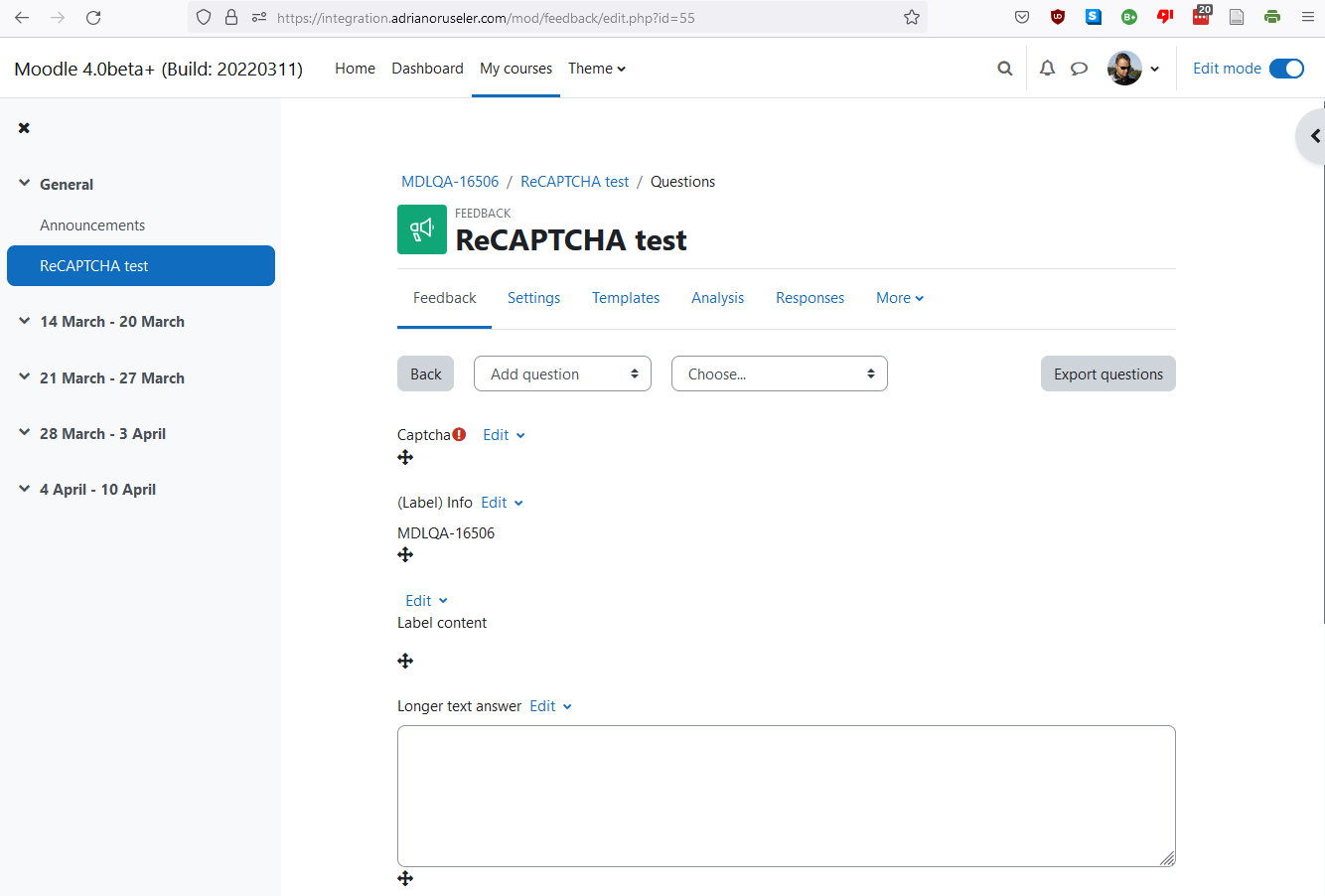Screen dimensions: 1325x896
Task: Click the move handle under Longer text answer
Action: 405,878
